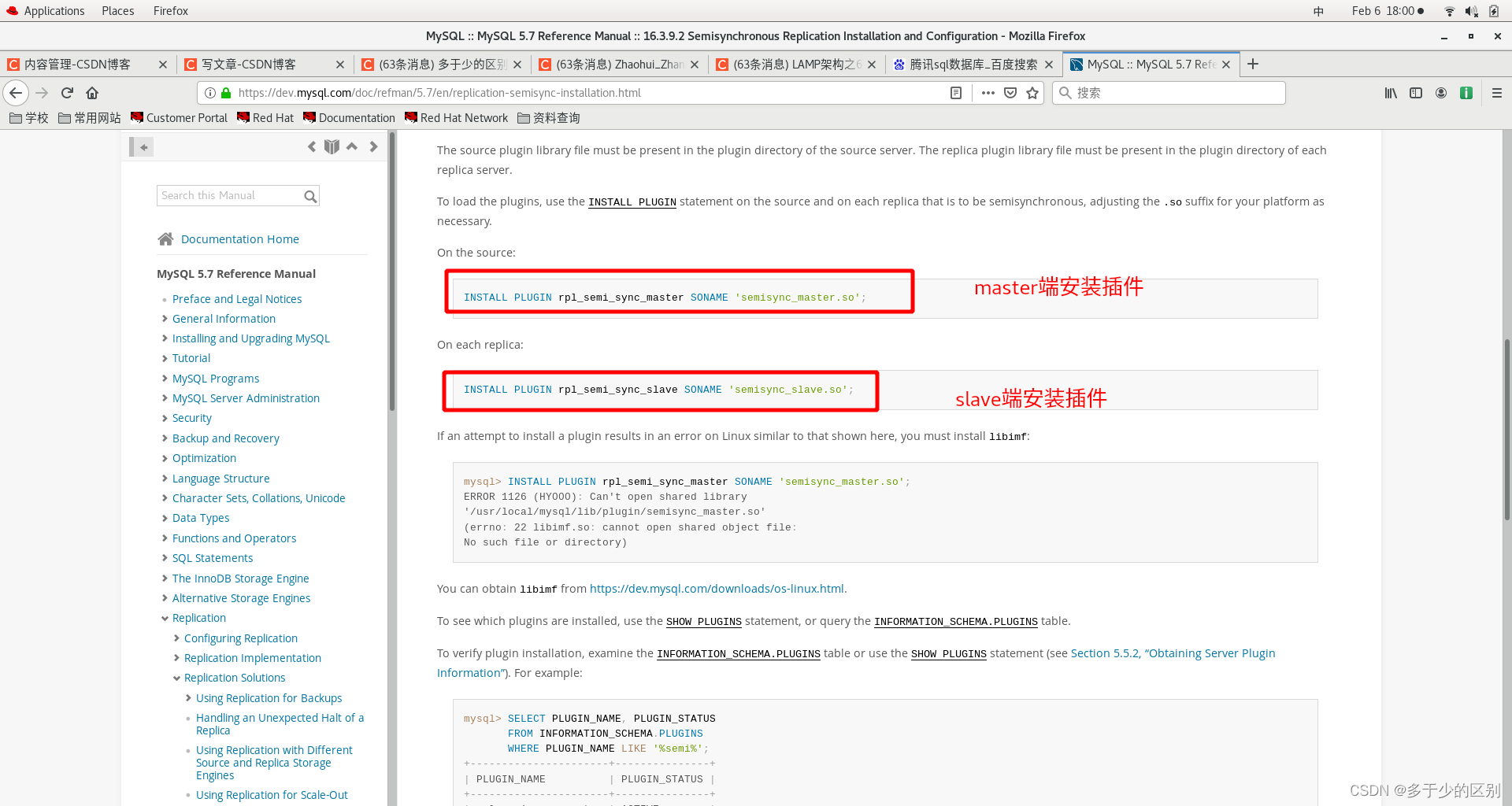Image resolution: width=1512 pixels, height=806 pixels.
Task: Expand the Optimization tree node
Action: 165,458
